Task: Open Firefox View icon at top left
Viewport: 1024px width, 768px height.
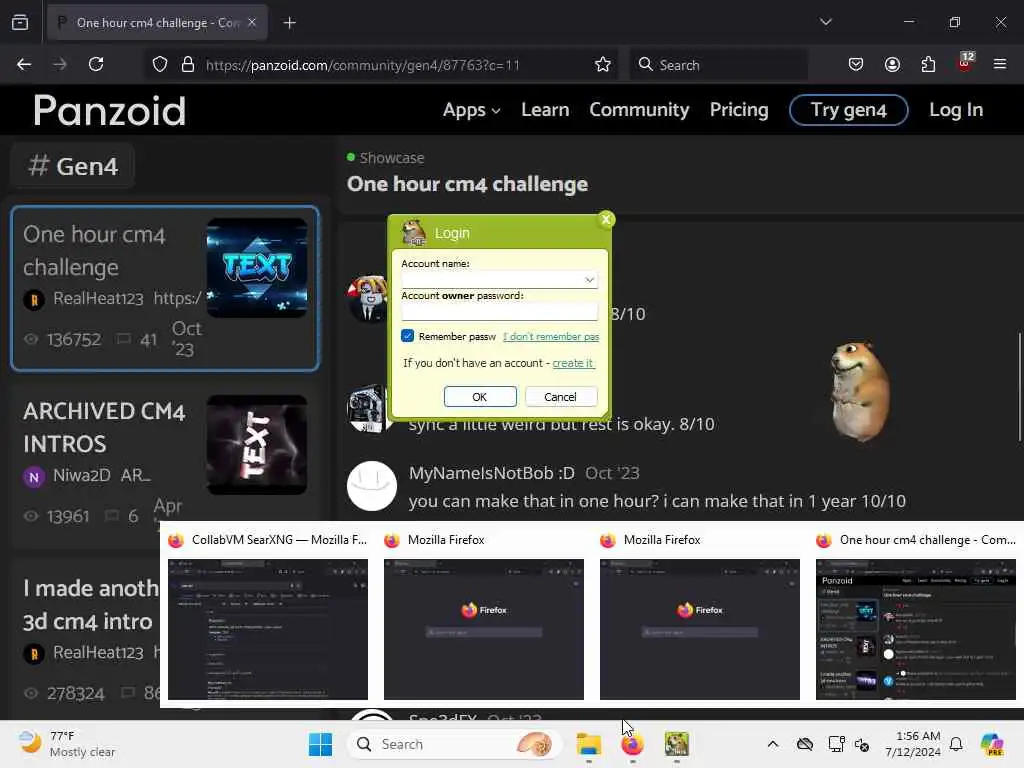Action: pos(20,22)
